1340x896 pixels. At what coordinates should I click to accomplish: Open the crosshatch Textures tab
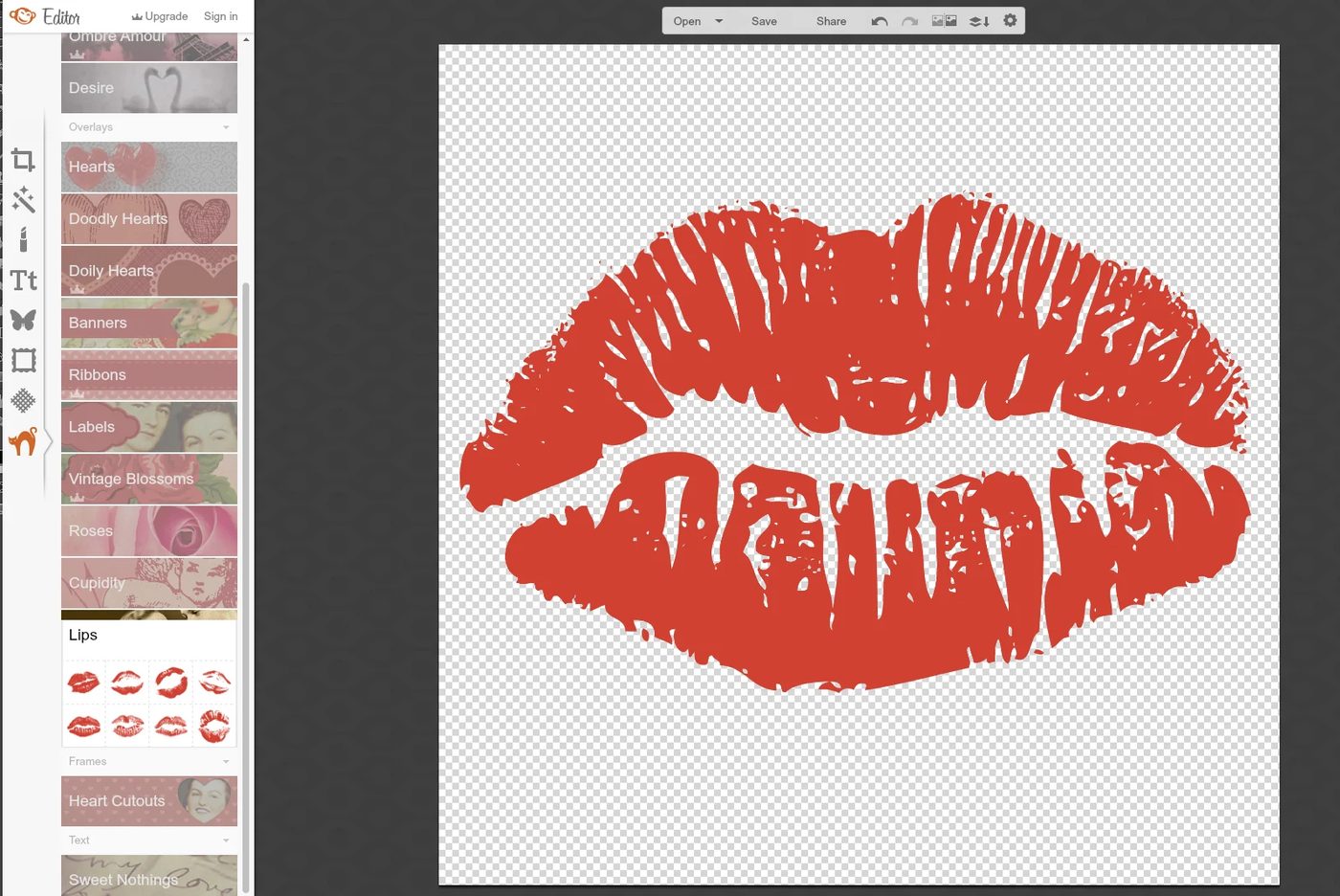(x=23, y=400)
